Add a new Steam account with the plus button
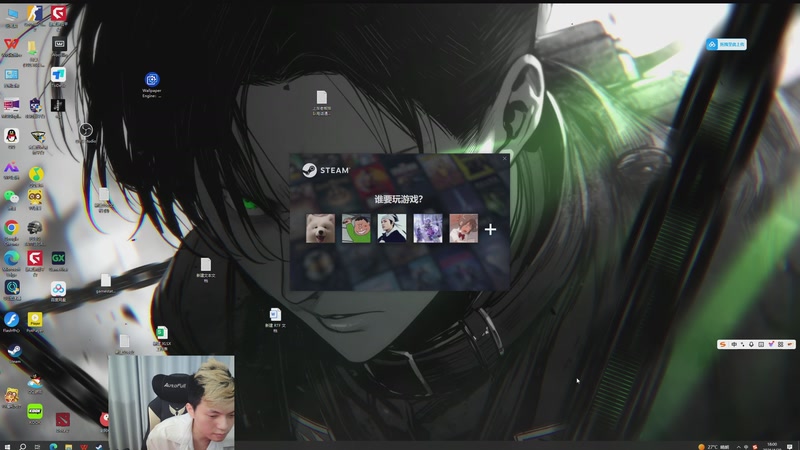The width and height of the screenshot is (800, 450). tap(490, 229)
